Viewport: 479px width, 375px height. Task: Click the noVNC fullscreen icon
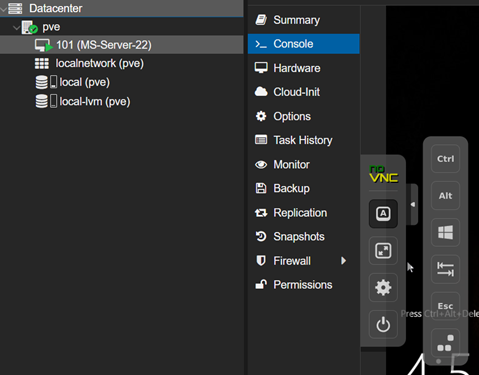[383, 251]
